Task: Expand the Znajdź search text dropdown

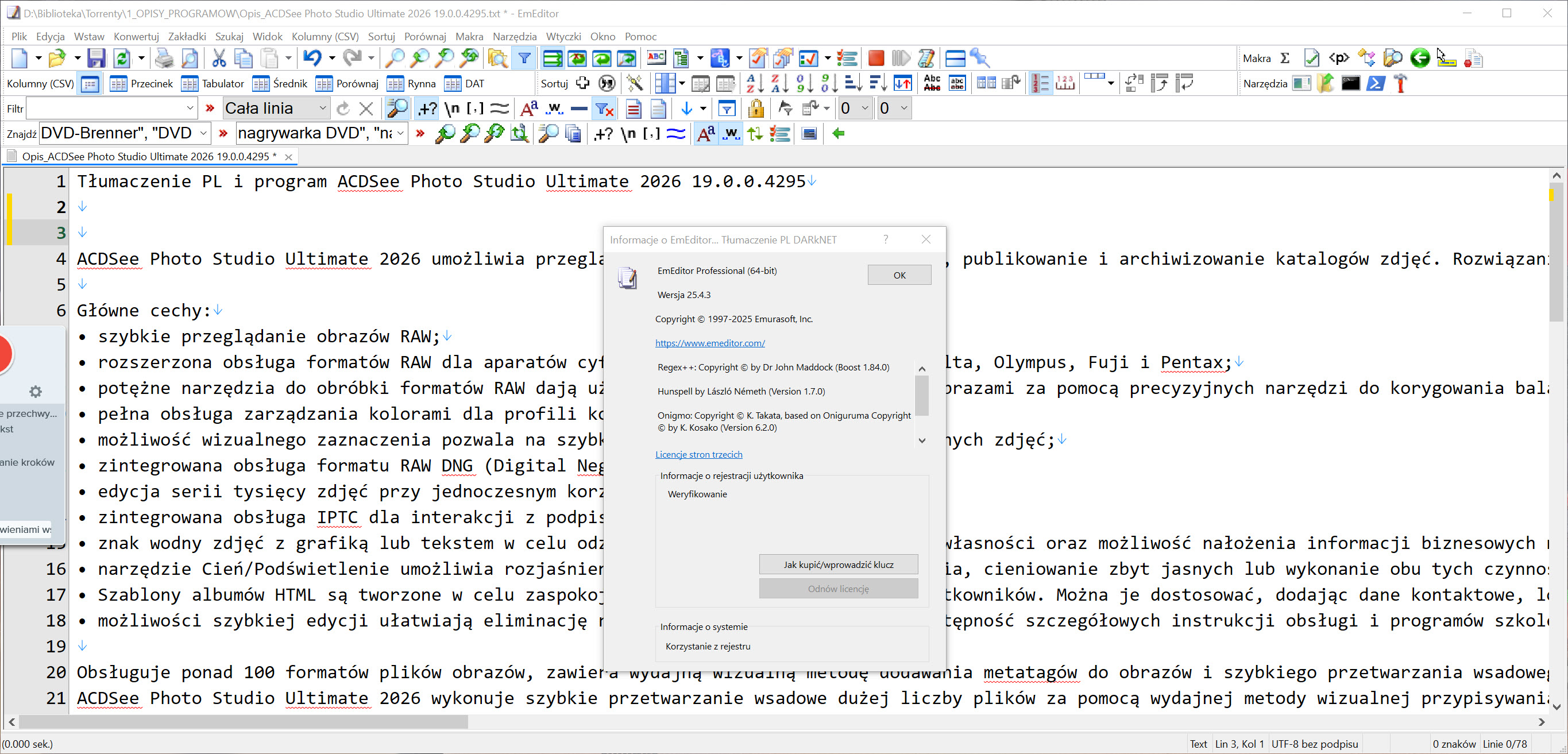Action: click(203, 134)
